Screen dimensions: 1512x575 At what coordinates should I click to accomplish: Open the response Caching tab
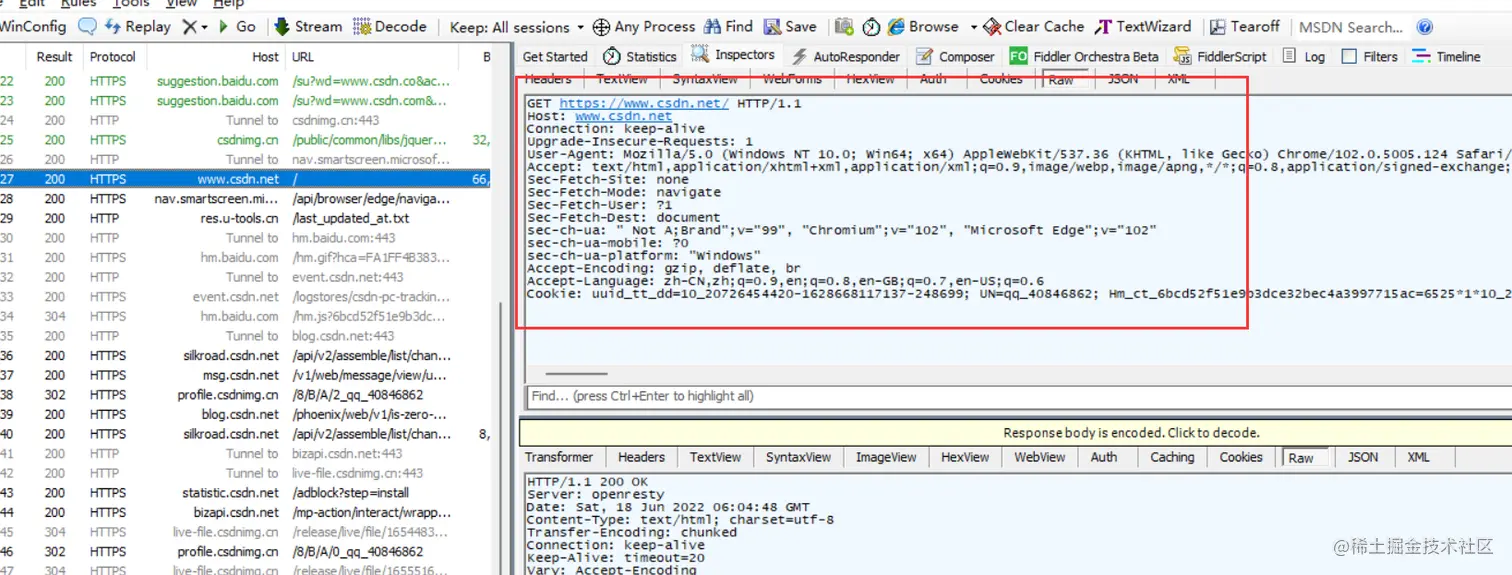pos(1172,457)
